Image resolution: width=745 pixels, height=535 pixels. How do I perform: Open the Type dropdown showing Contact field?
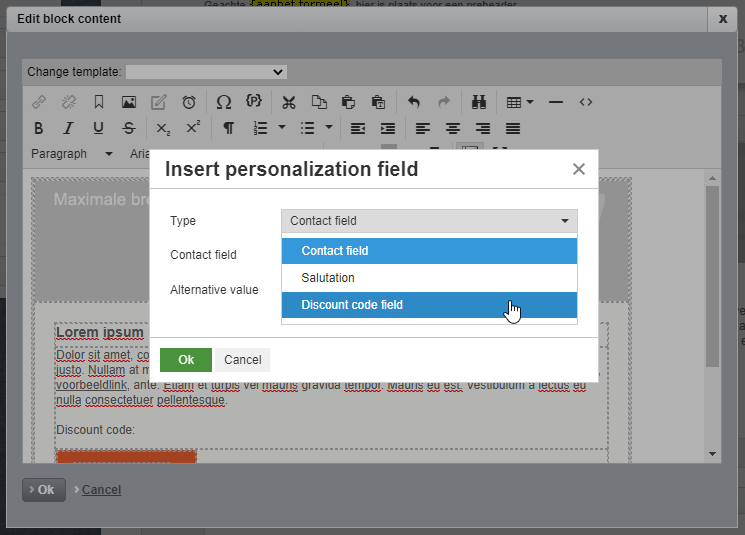pos(429,221)
